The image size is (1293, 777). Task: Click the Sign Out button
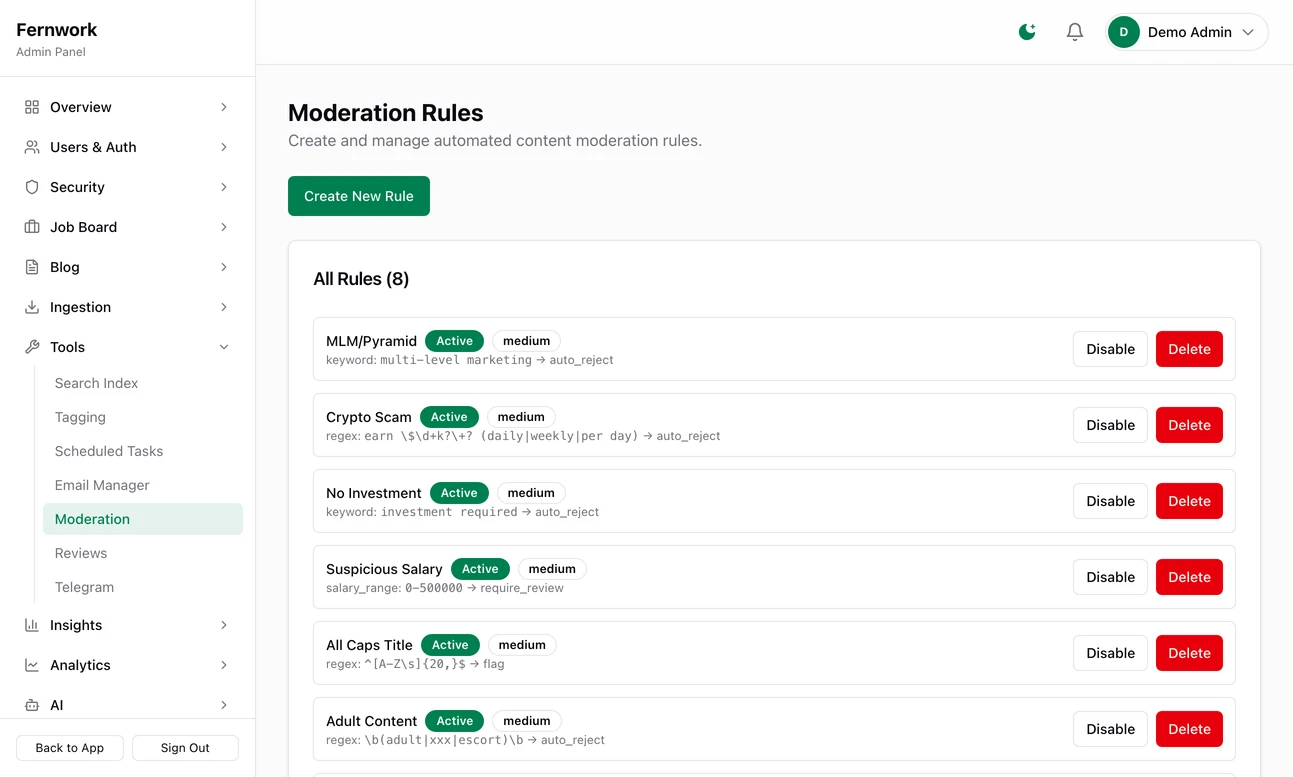pyautogui.click(x=185, y=748)
